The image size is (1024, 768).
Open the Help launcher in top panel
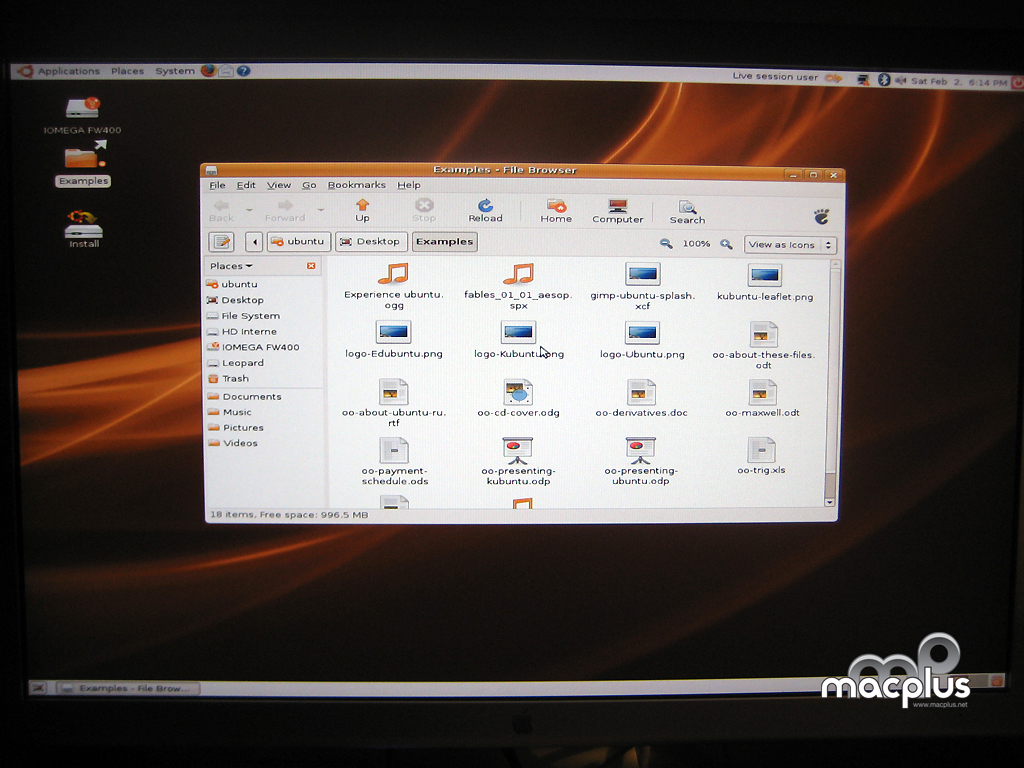(244, 71)
